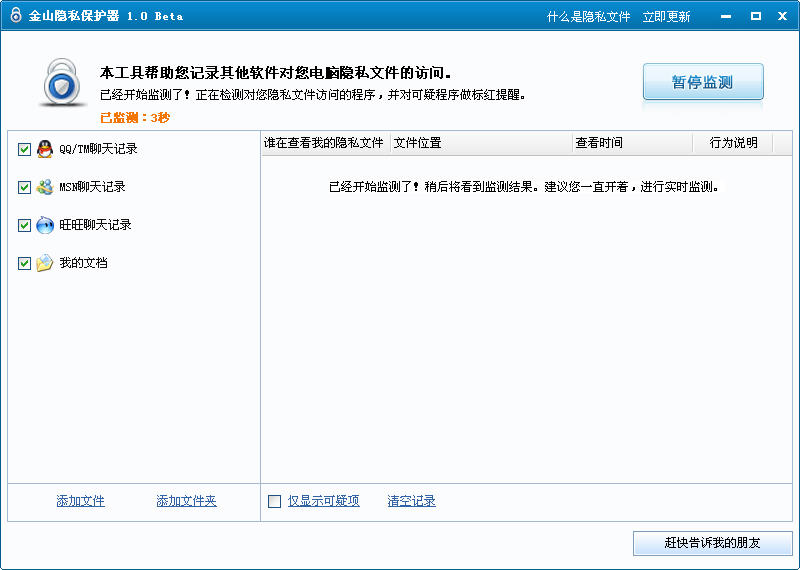Uncheck the MSN聊天记录 checkbox

(24, 187)
